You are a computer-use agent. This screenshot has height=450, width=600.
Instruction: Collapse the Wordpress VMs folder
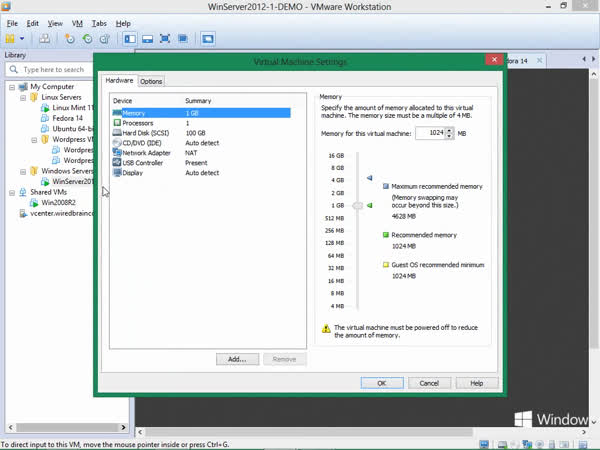tap(34, 140)
